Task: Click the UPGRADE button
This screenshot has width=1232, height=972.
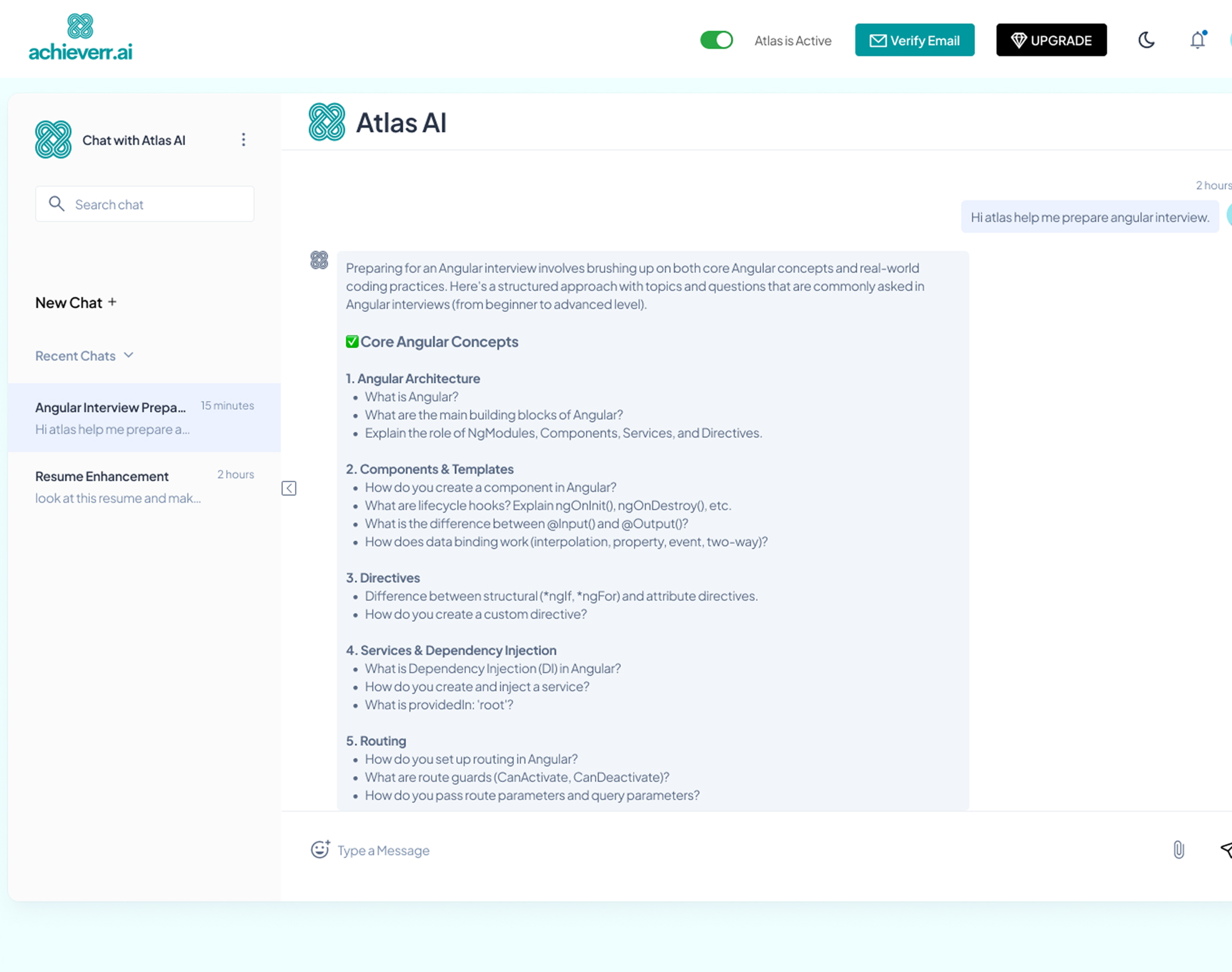Action: (x=1051, y=40)
